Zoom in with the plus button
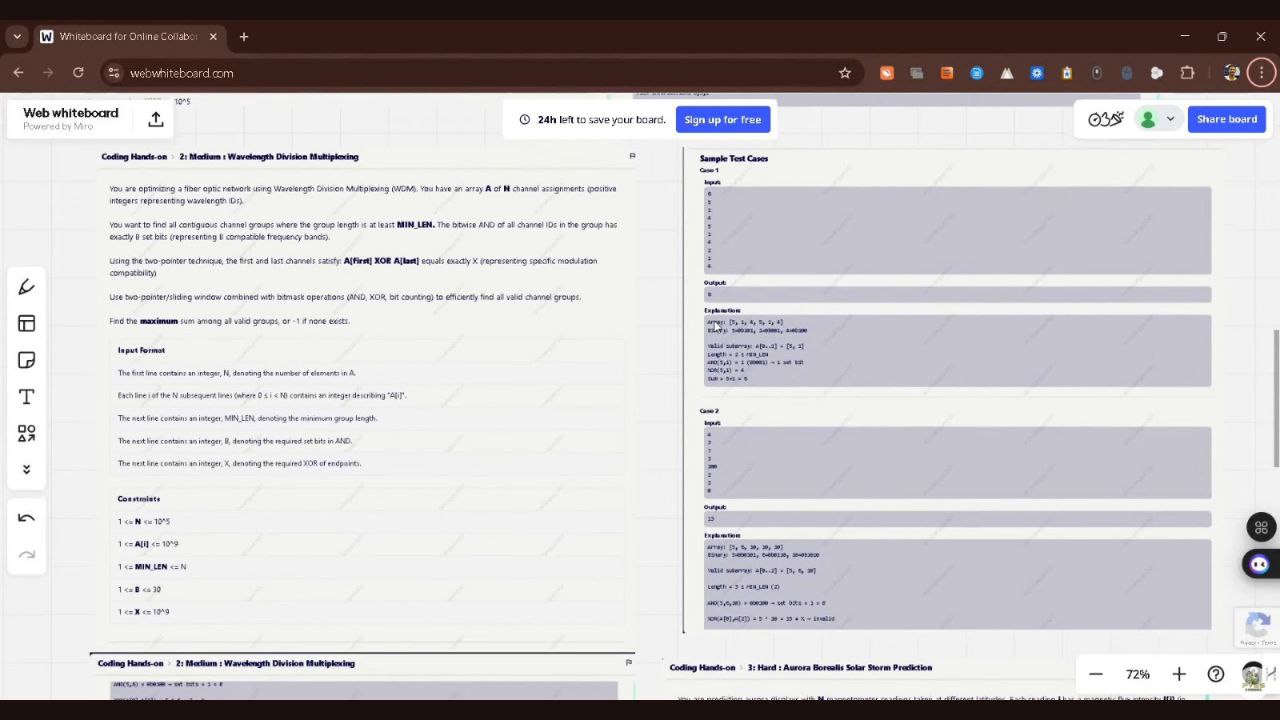Screen dimensions: 1280x720 coord(1179,674)
